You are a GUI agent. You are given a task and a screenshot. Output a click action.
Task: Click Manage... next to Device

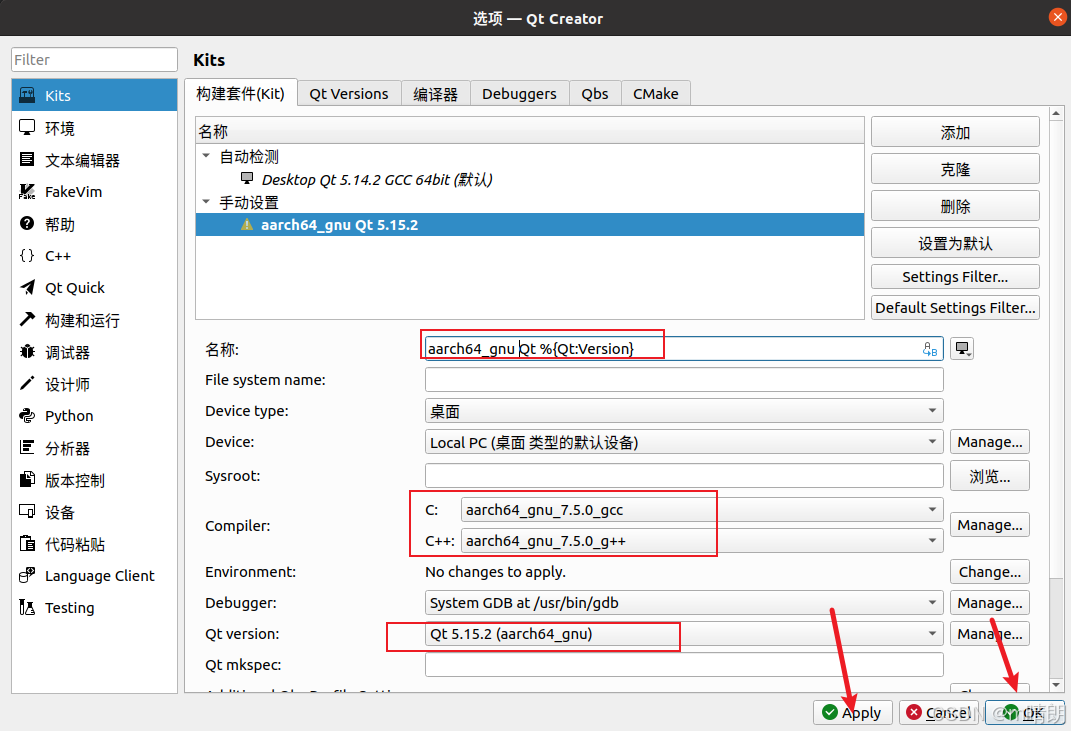(x=990, y=442)
